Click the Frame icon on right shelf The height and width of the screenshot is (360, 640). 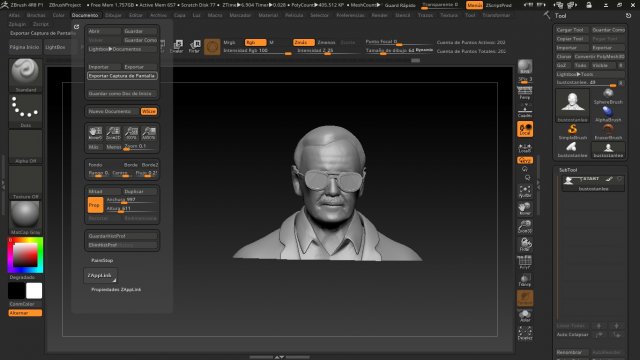click(x=525, y=191)
